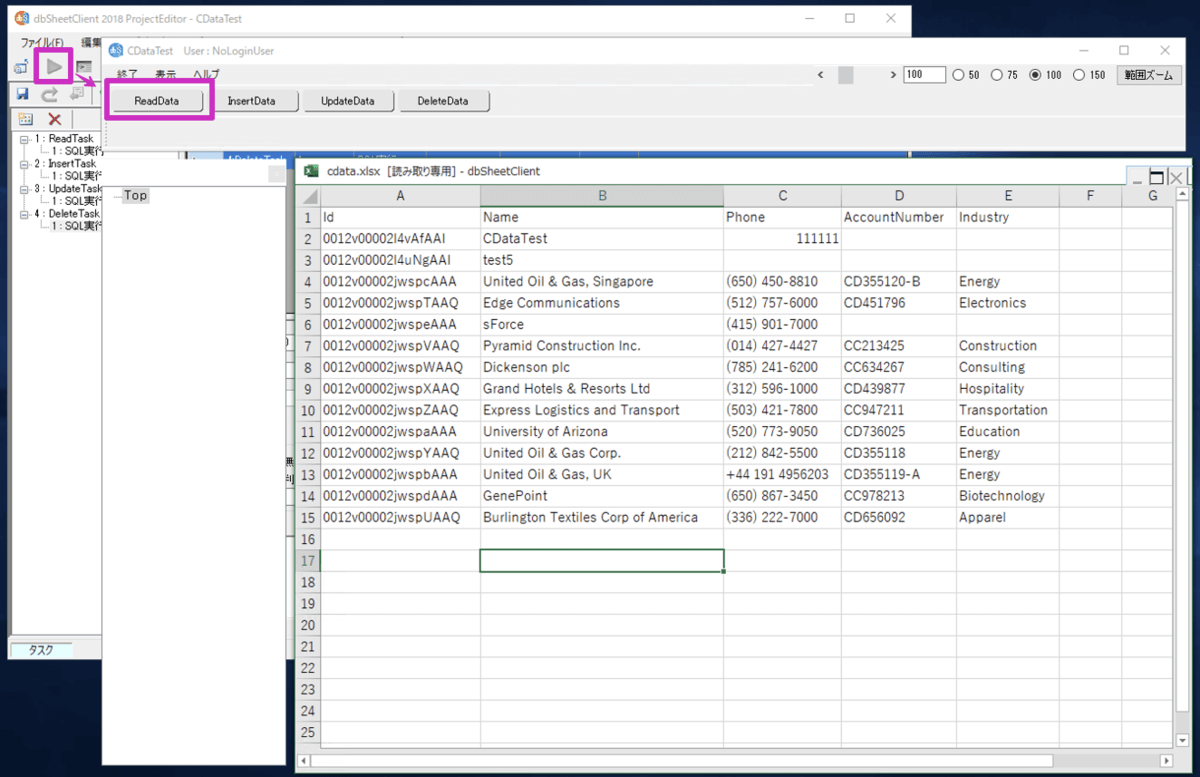1200x777 pixels.
Task: Click the gray redo arrow icon
Action: point(49,94)
